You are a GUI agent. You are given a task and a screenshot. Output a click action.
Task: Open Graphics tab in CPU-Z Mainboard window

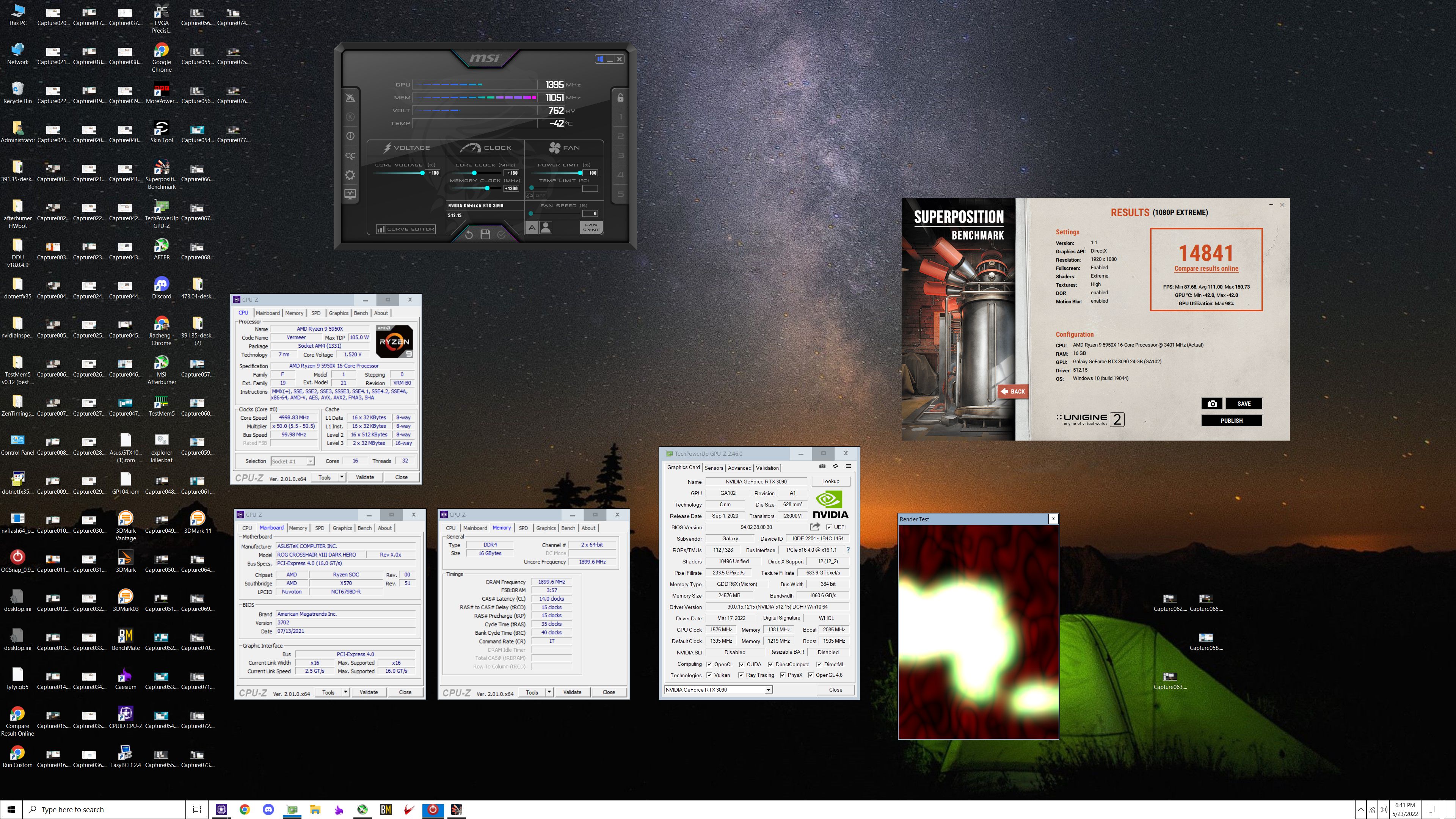click(342, 528)
